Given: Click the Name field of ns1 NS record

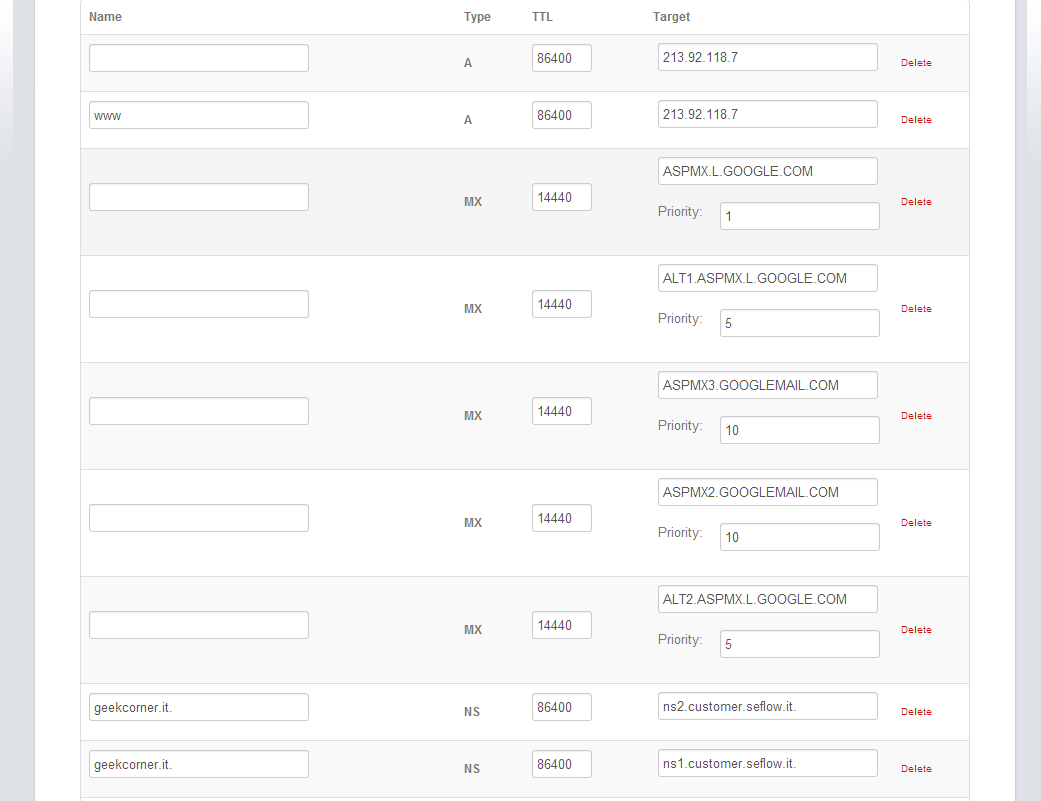Looking at the screenshot, I should click(x=198, y=764).
